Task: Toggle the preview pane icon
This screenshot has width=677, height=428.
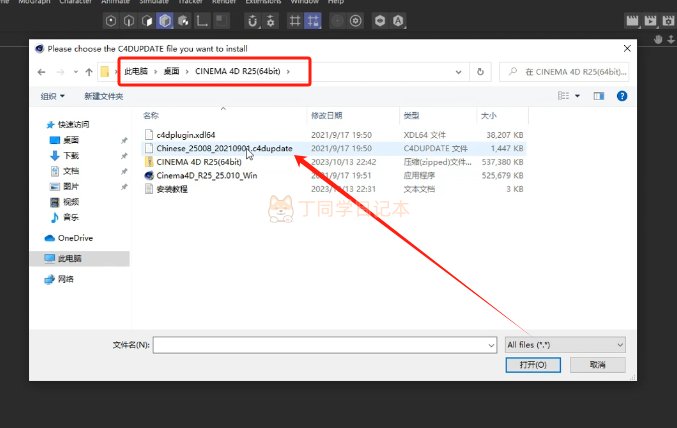Action: [x=599, y=96]
